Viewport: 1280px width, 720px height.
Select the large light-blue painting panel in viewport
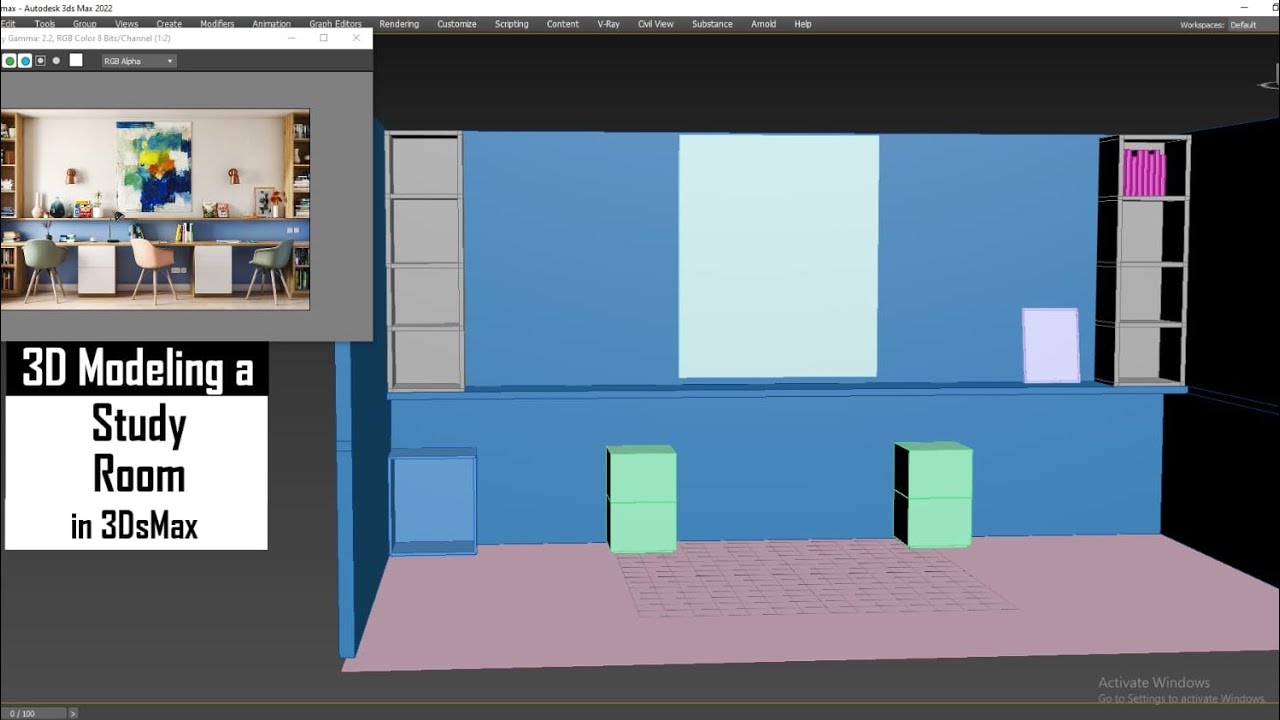coord(778,257)
